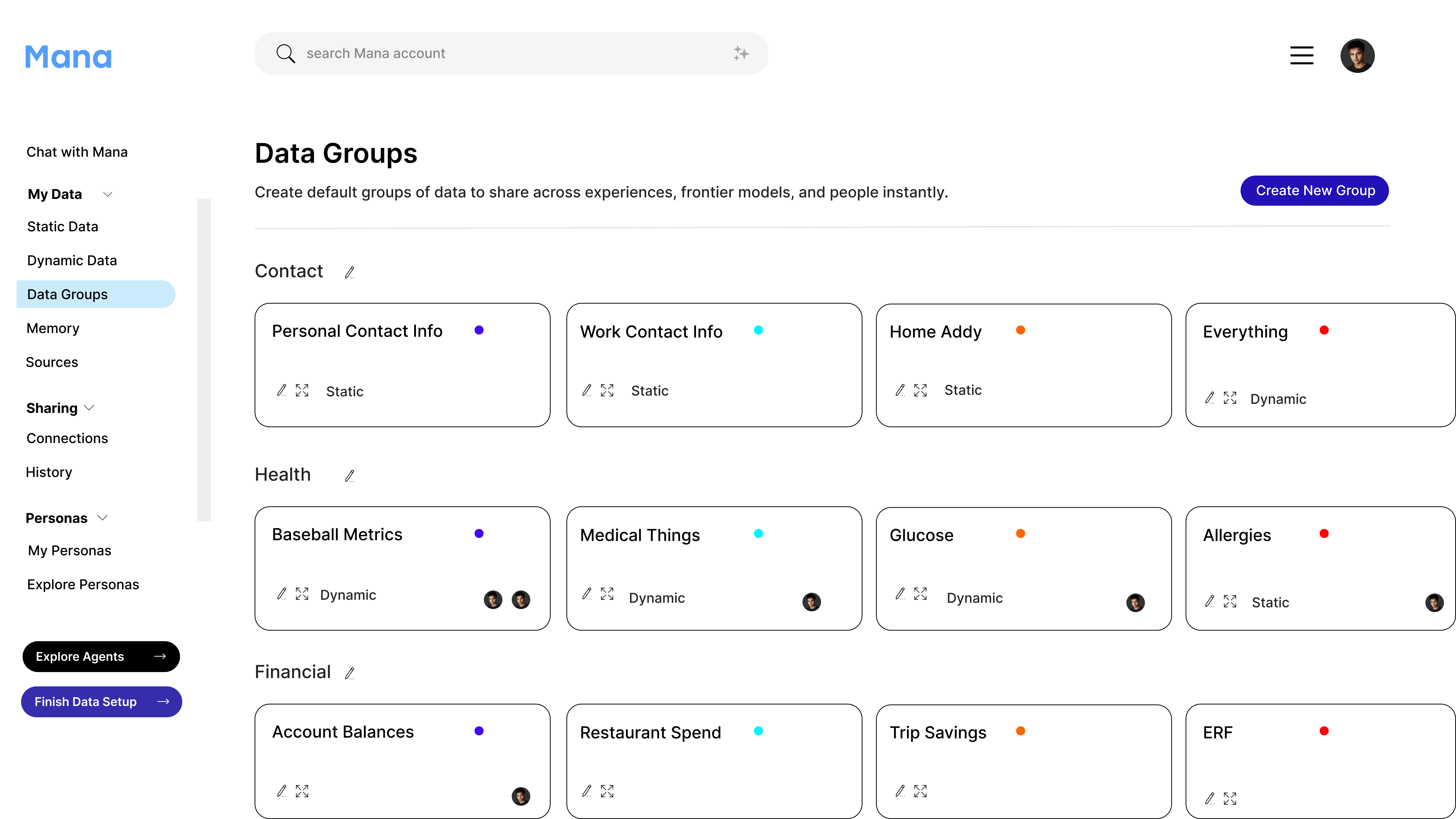Open Chat with Mana

[77, 152]
